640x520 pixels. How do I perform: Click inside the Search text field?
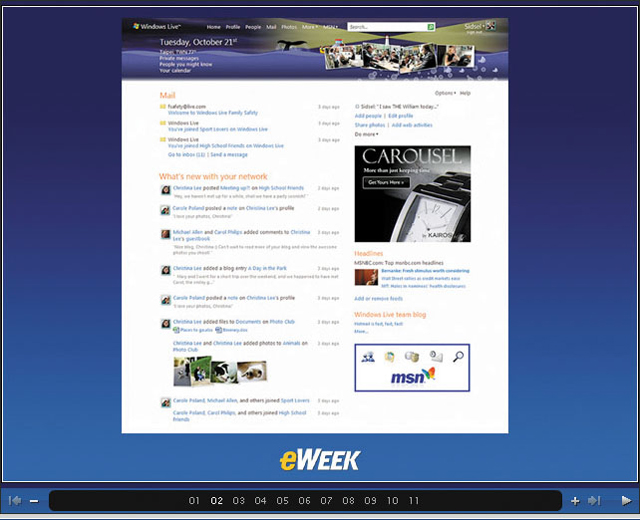click(x=387, y=27)
